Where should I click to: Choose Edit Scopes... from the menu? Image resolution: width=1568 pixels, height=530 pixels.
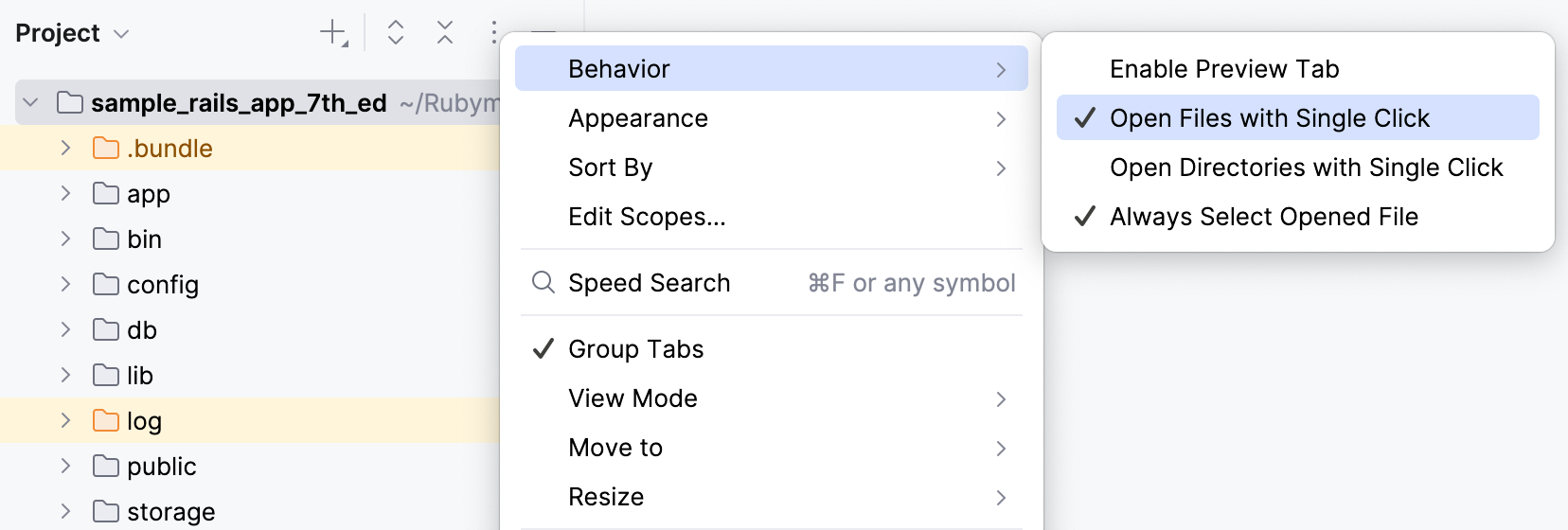click(647, 217)
